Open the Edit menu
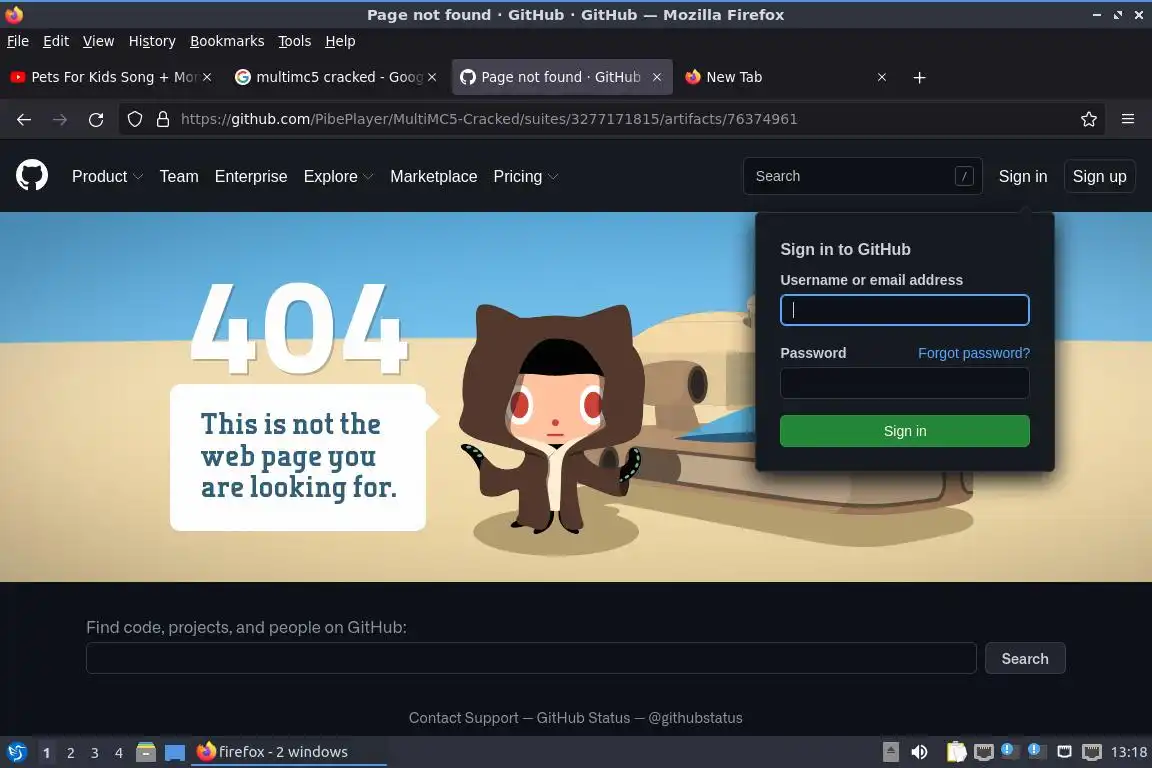This screenshot has width=1152, height=768. [56, 41]
